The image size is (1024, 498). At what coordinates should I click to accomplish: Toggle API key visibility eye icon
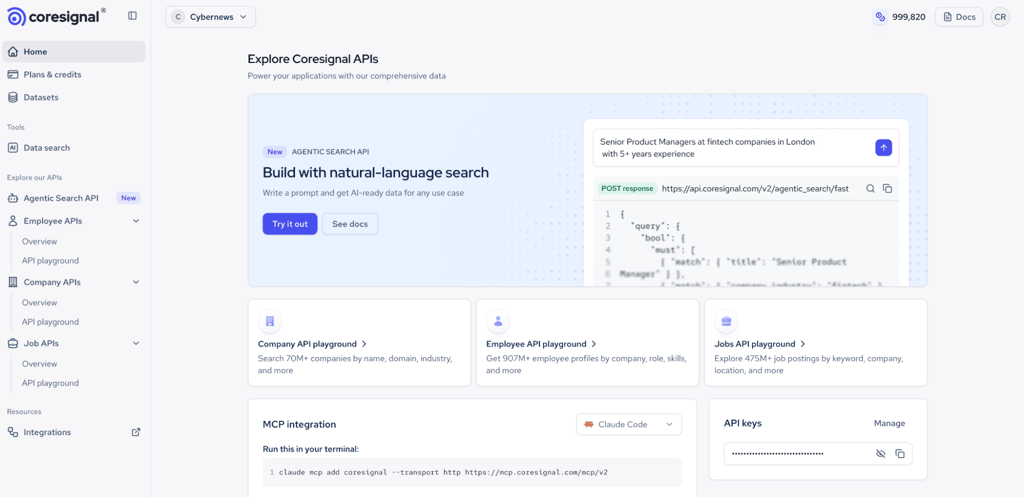[880, 454]
